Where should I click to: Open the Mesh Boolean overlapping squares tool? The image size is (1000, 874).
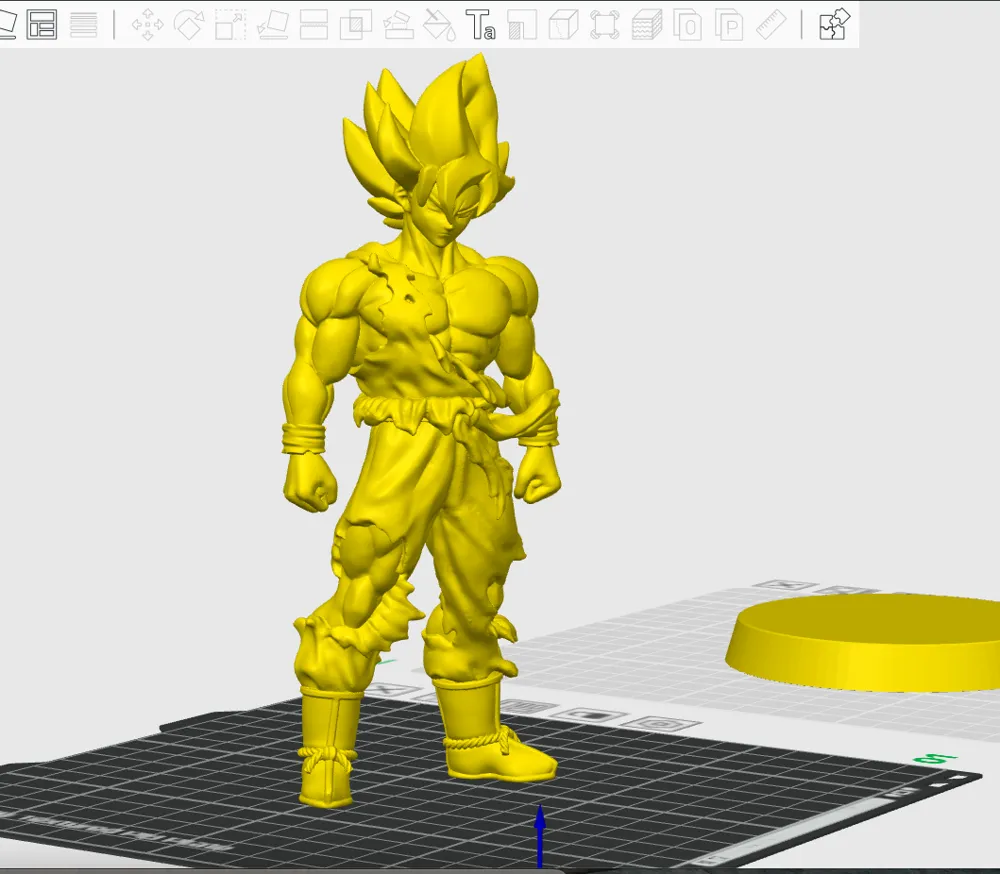coord(356,25)
